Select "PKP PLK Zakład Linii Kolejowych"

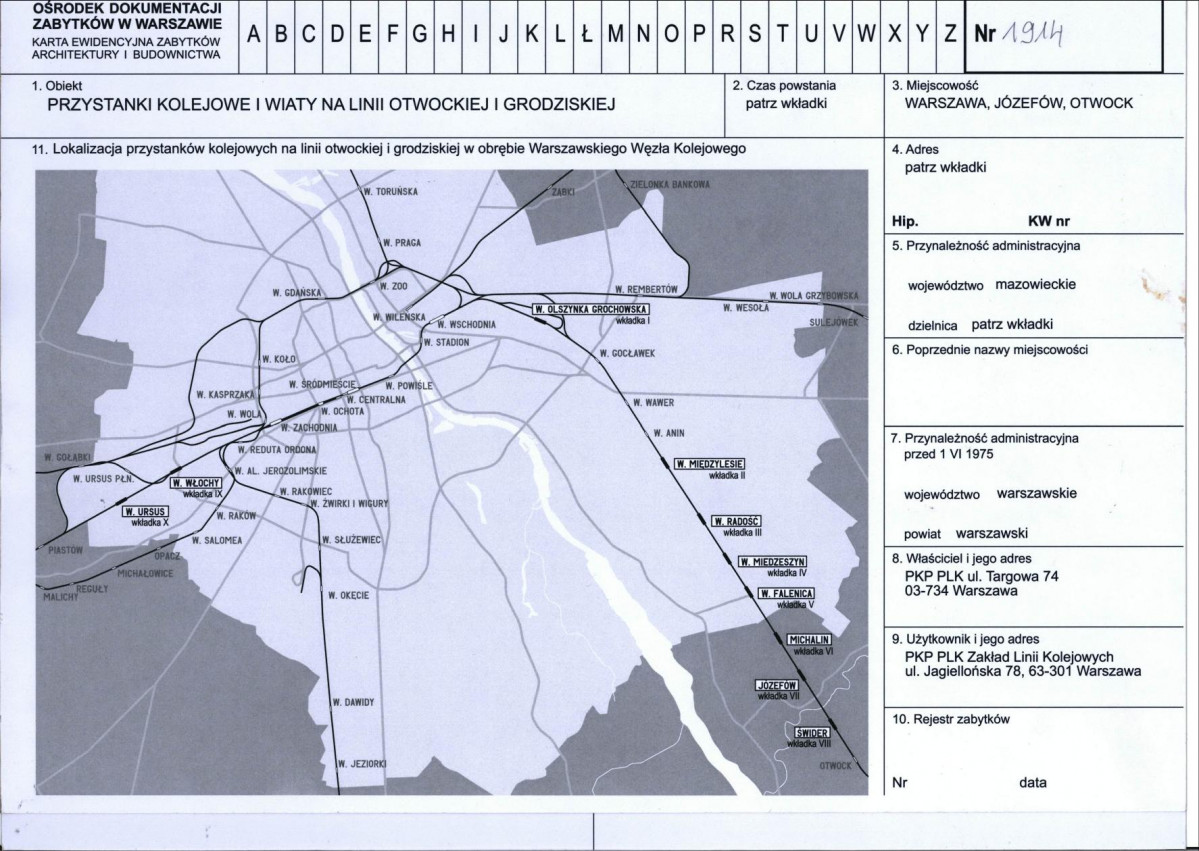tap(1009, 657)
